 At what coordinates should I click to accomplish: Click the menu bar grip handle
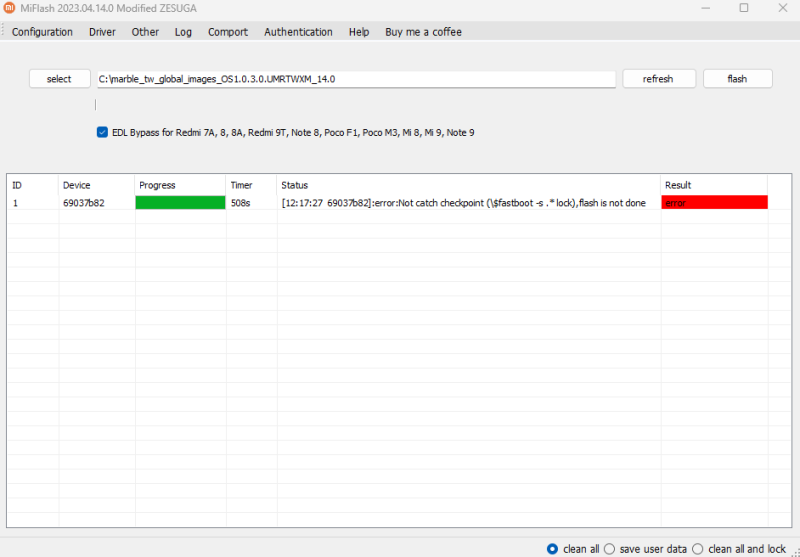[x=3, y=30]
